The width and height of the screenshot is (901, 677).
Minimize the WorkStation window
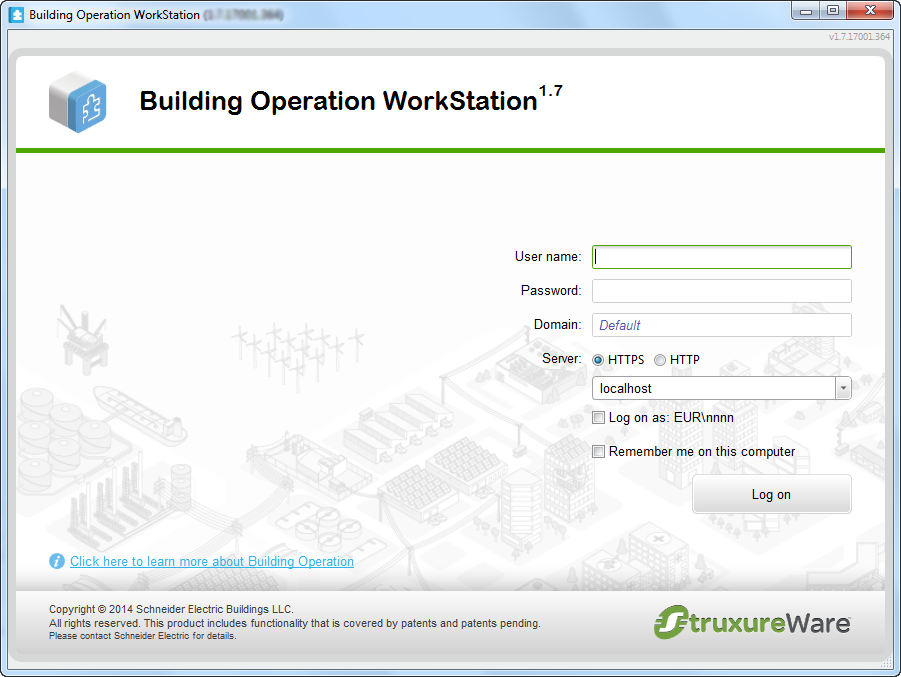pos(807,10)
